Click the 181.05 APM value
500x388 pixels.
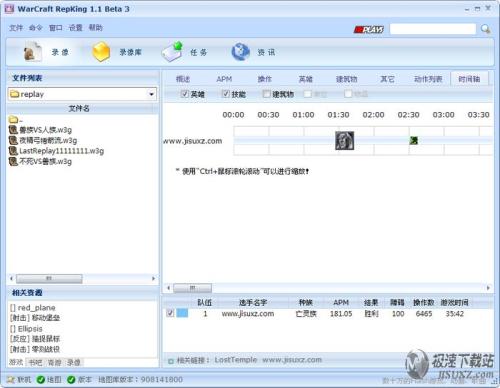pyautogui.click(x=341, y=314)
